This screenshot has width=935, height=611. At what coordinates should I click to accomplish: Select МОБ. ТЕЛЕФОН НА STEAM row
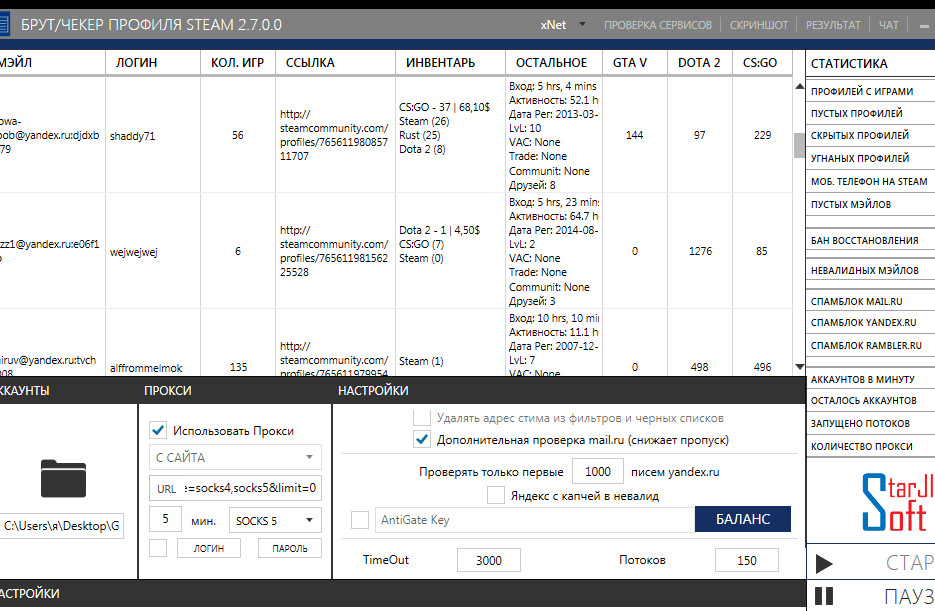coord(871,181)
